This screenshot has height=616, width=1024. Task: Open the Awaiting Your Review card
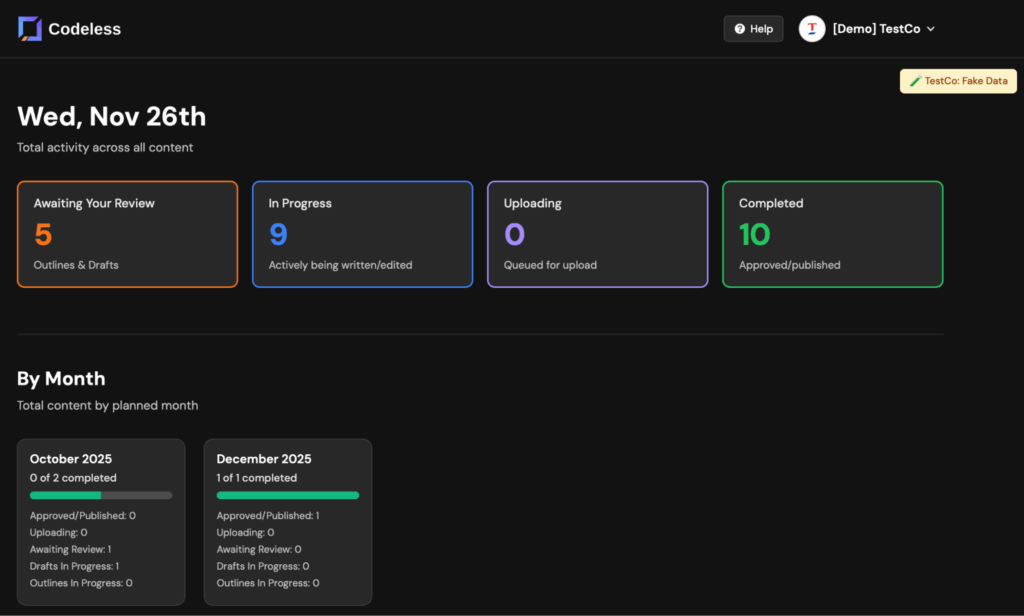point(127,234)
